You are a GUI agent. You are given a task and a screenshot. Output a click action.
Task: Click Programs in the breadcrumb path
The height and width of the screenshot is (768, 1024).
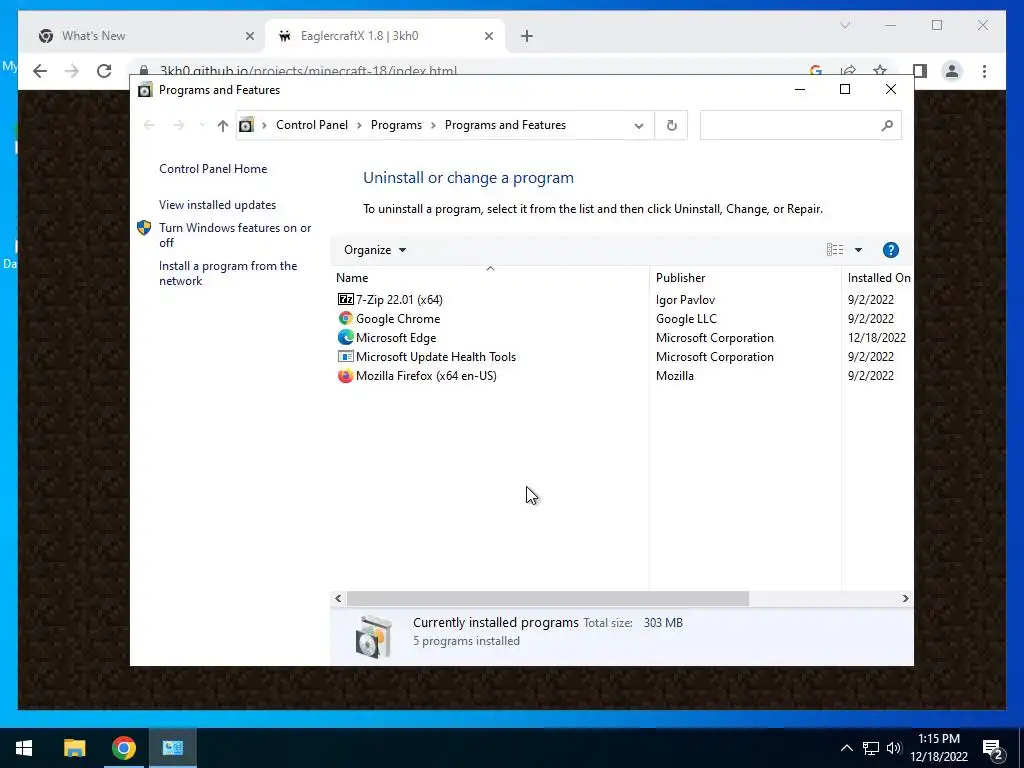point(396,125)
